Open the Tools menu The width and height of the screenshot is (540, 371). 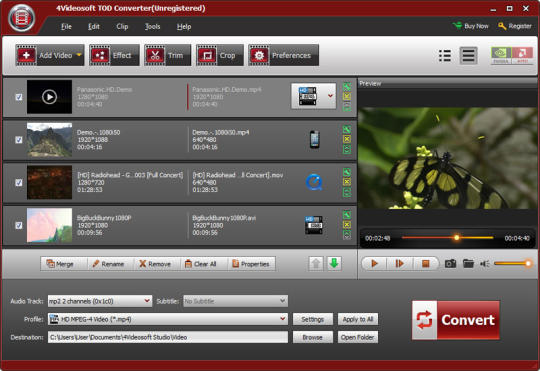153,27
